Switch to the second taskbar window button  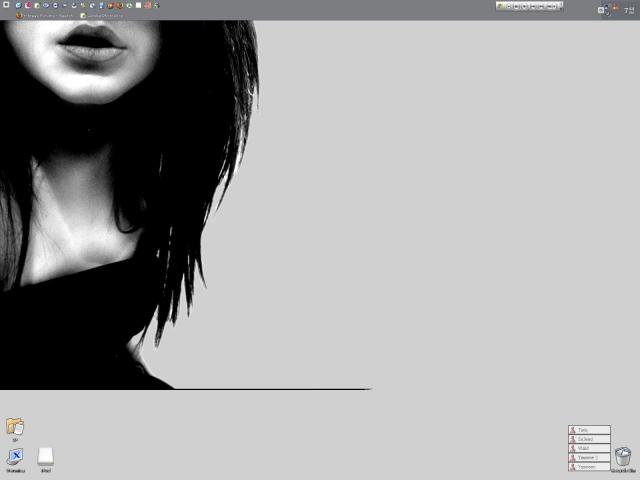[x=102, y=16]
